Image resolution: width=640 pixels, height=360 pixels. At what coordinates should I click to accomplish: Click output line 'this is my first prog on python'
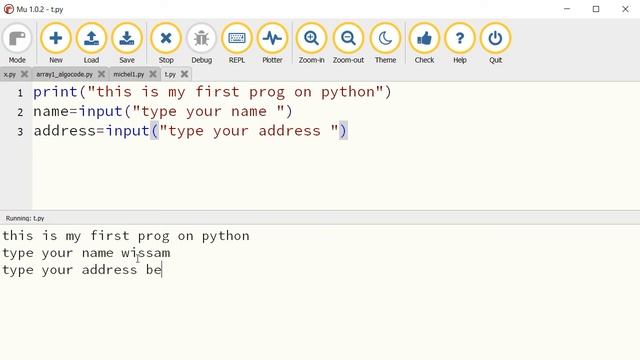click(x=126, y=236)
